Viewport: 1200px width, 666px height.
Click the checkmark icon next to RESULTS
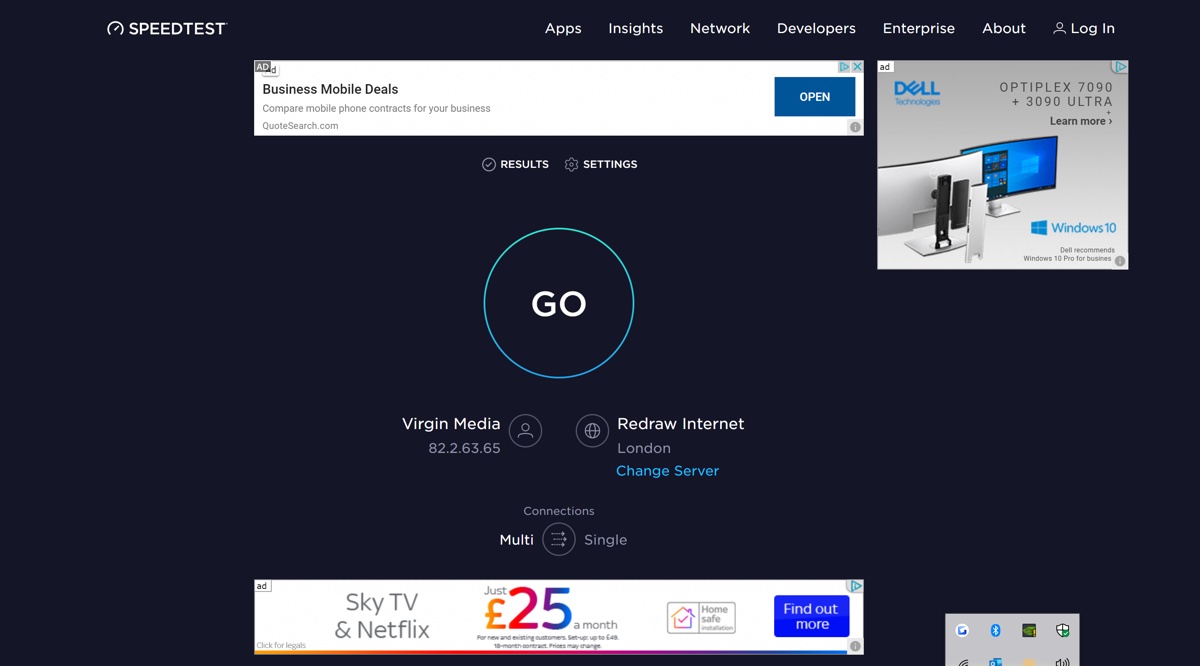pyautogui.click(x=489, y=164)
